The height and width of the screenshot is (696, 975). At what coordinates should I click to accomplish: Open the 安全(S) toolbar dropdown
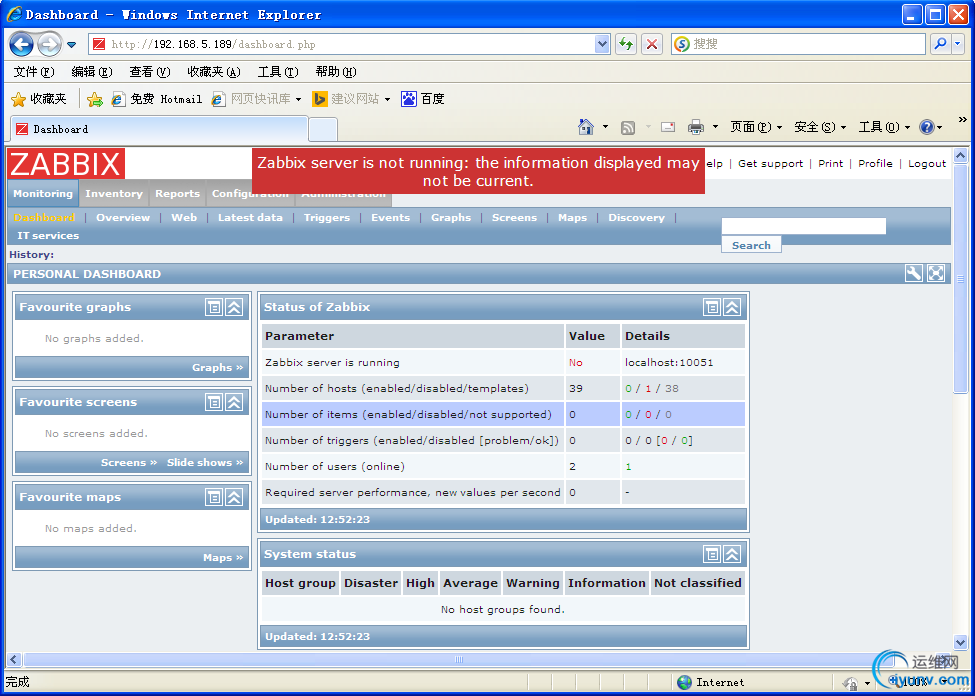pos(820,127)
